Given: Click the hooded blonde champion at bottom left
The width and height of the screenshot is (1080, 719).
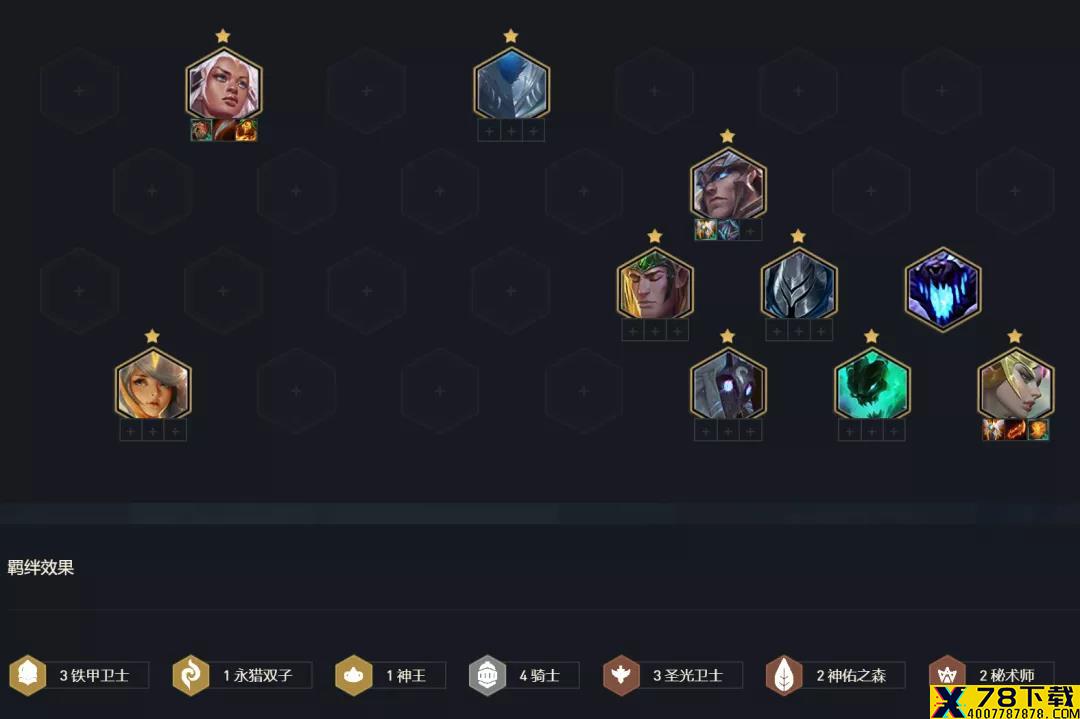Looking at the screenshot, I should [x=153, y=386].
